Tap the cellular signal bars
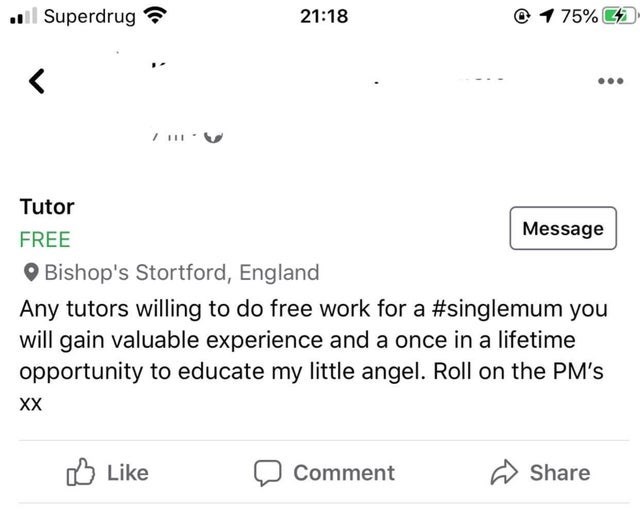640x513 pixels. click(24, 16)
